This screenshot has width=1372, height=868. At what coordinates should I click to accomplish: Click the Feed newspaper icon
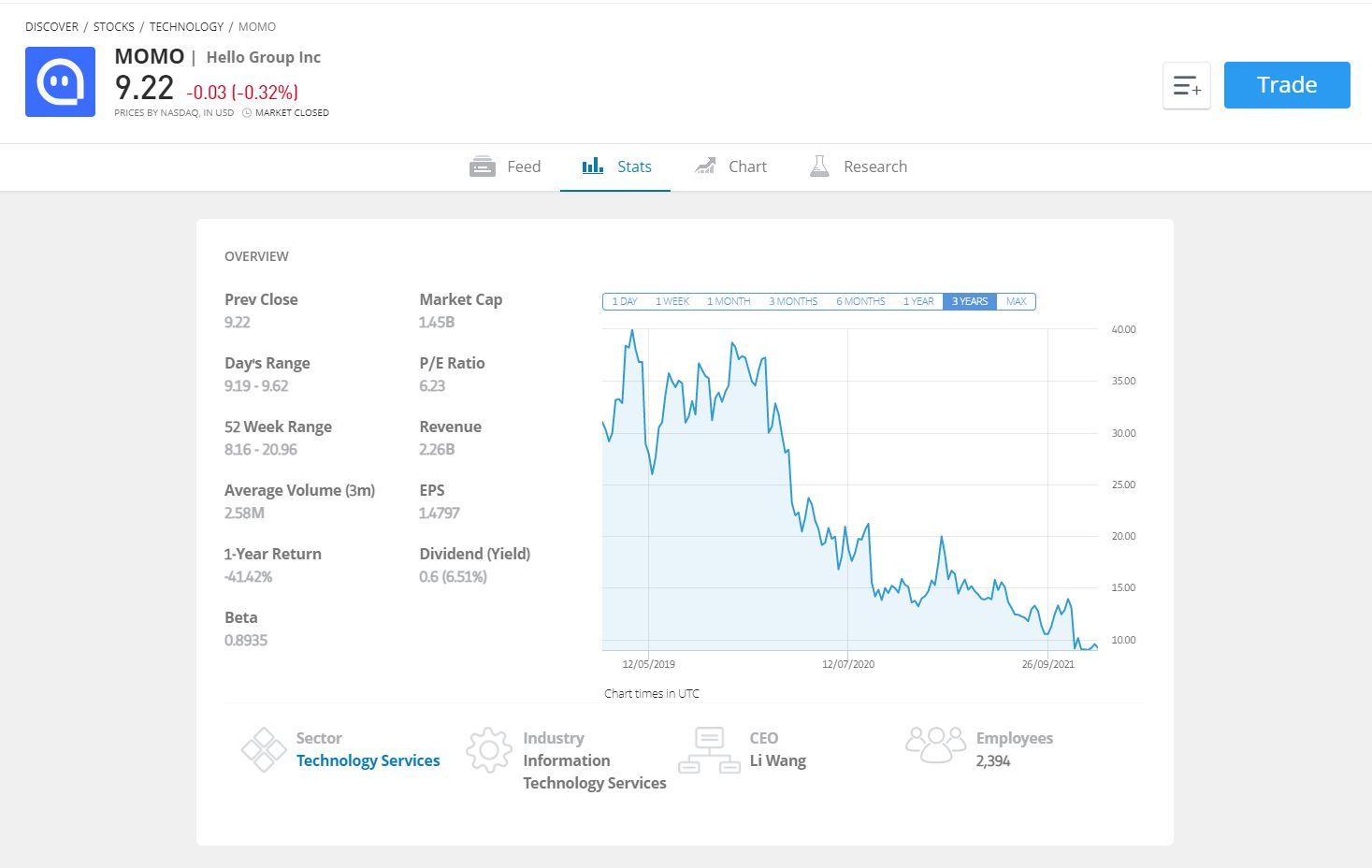pos(483,166)
